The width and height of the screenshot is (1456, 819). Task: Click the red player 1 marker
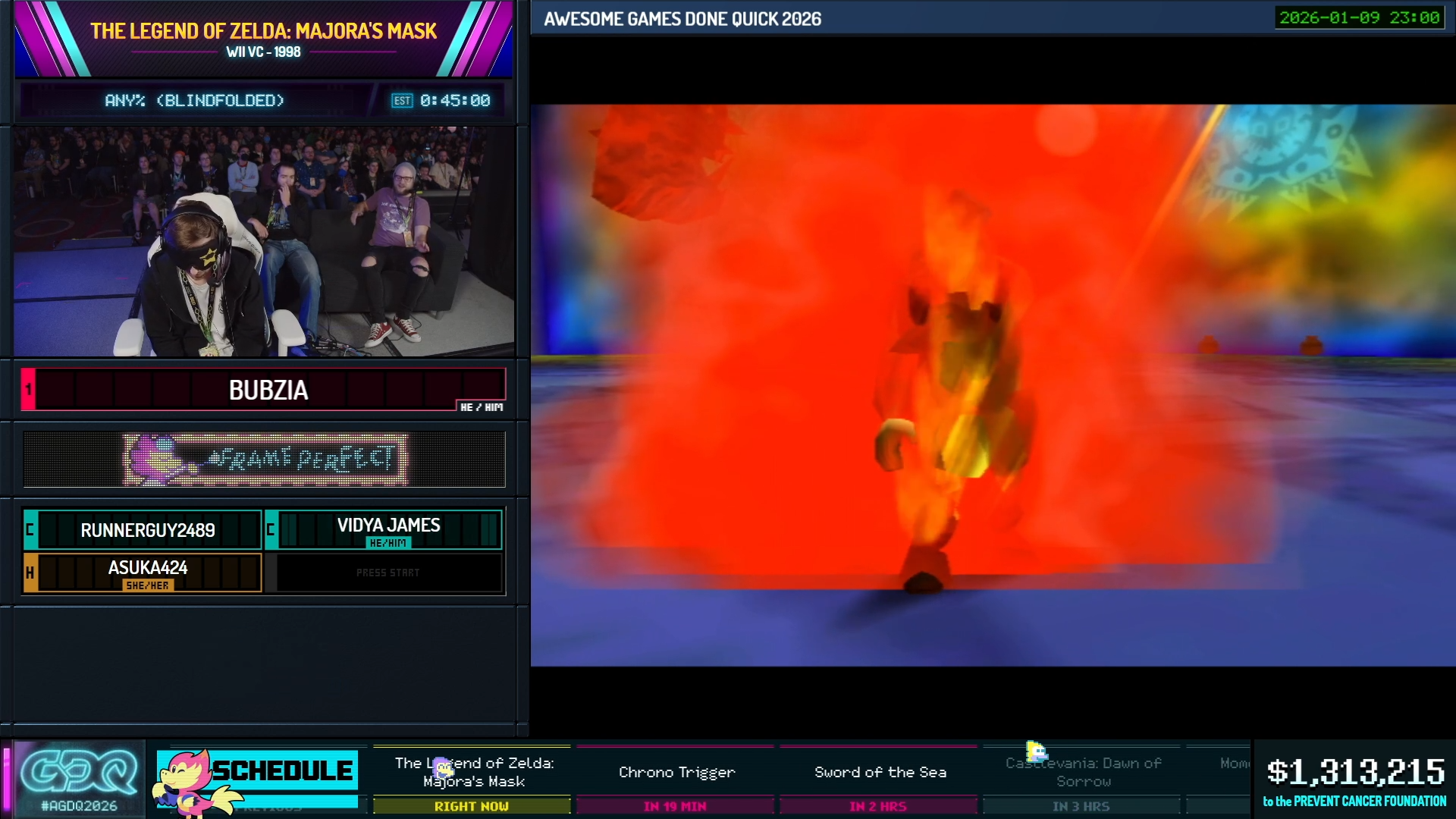pyautogui.click(x=28, y=389)
